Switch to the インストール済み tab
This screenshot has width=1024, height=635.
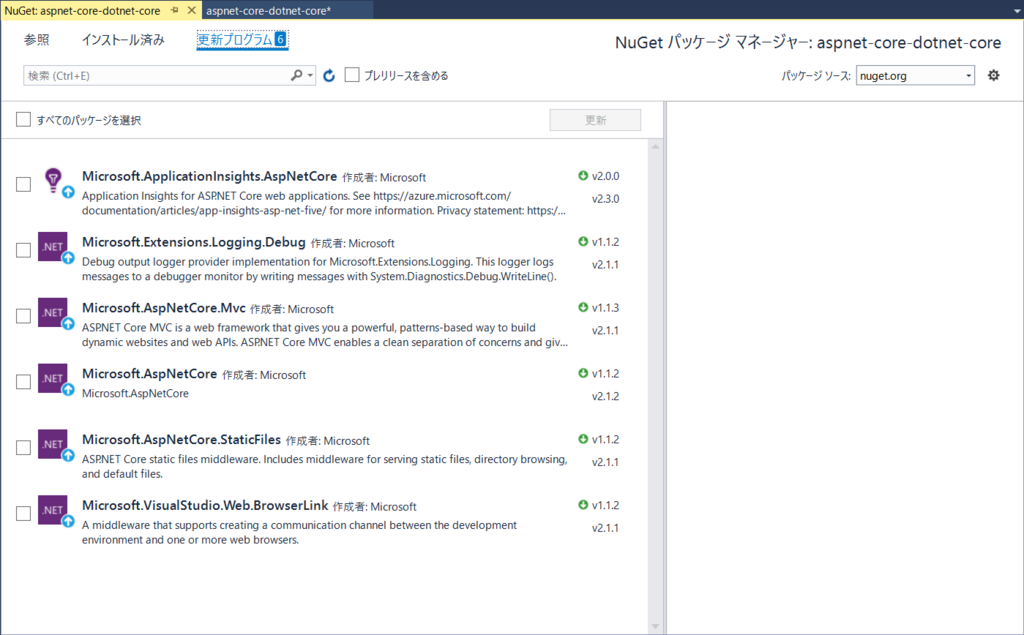pyautogui.click(x=123, y=40)
